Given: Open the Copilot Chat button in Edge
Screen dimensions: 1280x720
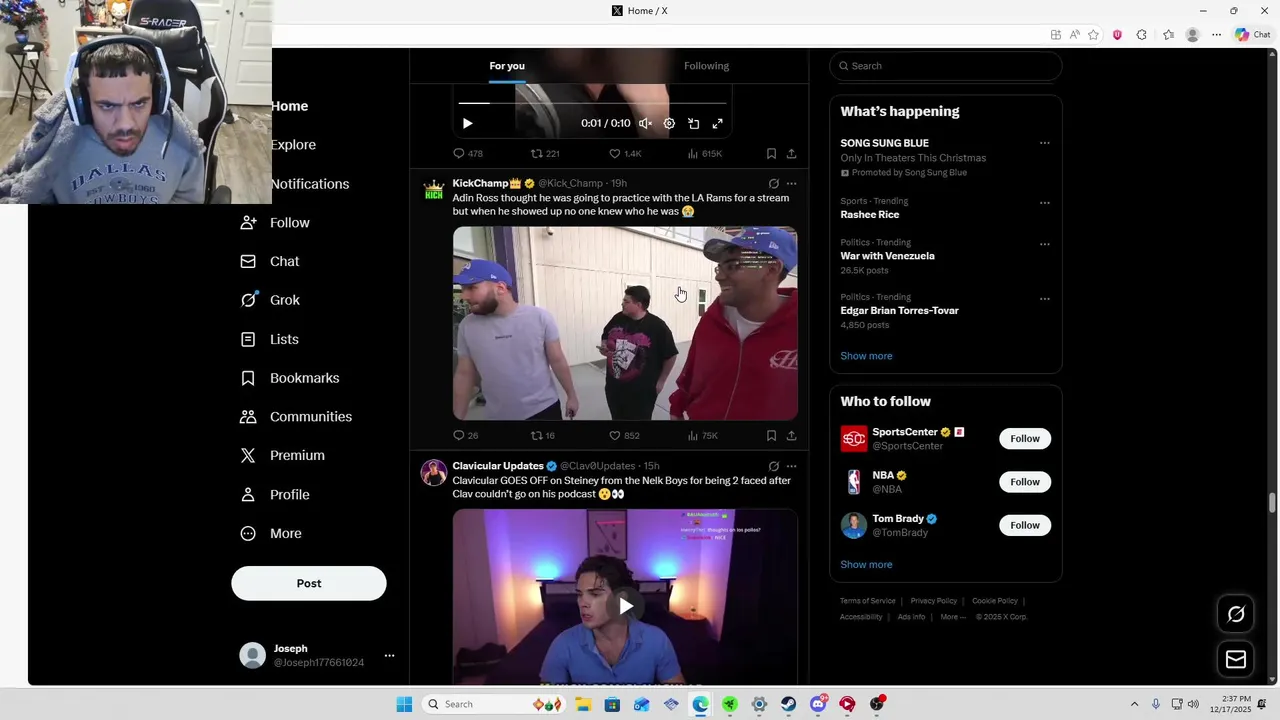Looking at the screenshot, I should point(1252,35).
